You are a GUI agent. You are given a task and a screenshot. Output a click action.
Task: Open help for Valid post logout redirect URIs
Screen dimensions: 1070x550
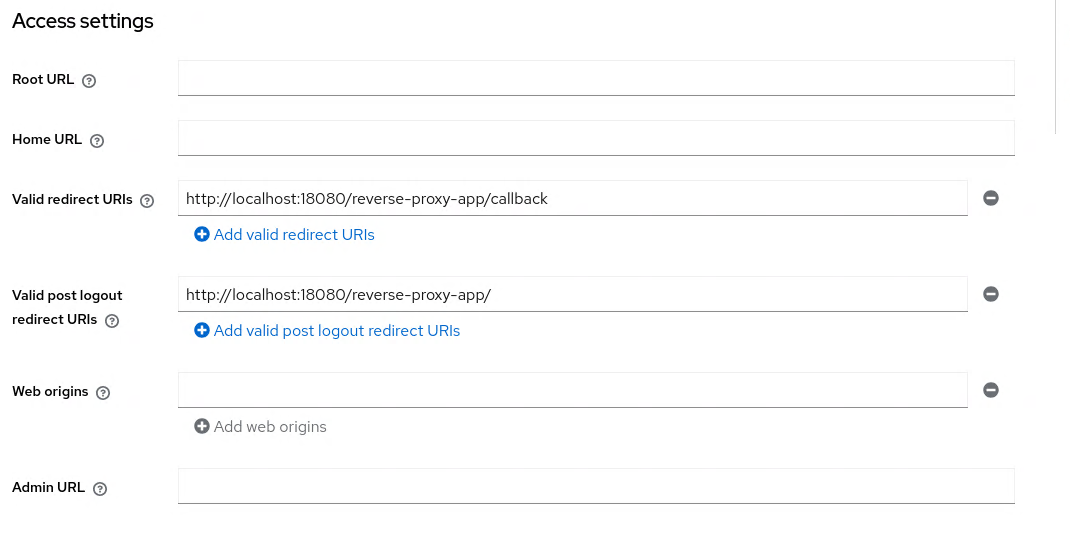click(x=112, y=322)
